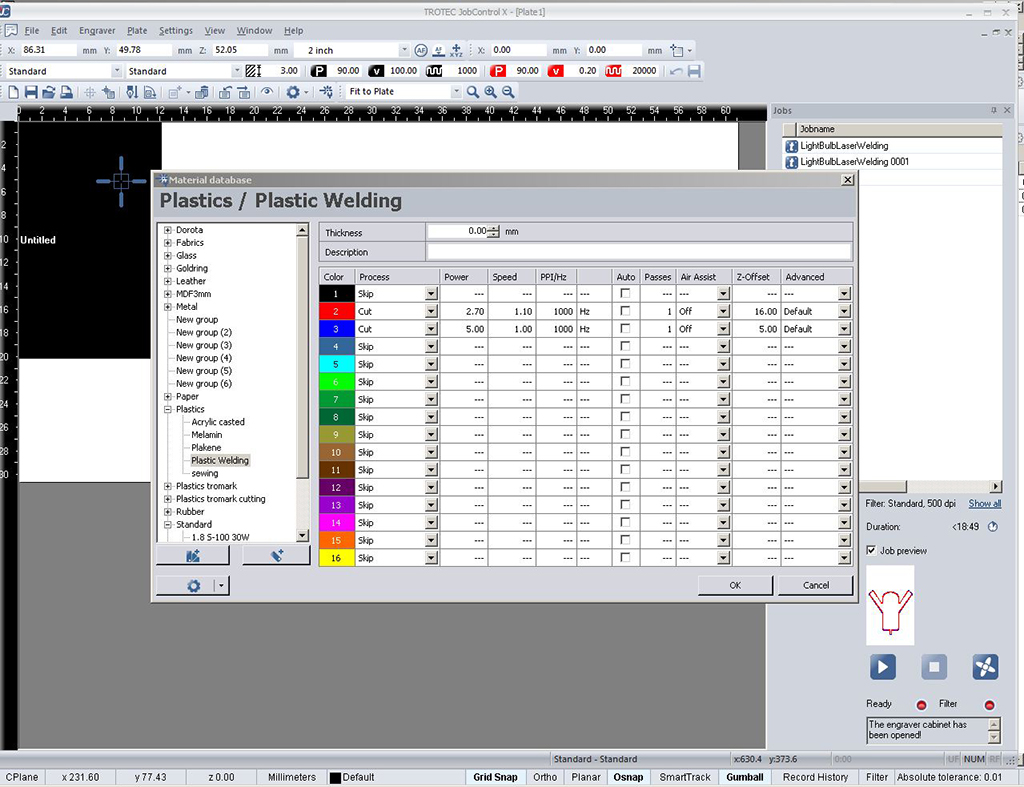Tick the Auto checkbox for color 5
The height and width of the screenshot is (787, 1024).
(625, 364)
